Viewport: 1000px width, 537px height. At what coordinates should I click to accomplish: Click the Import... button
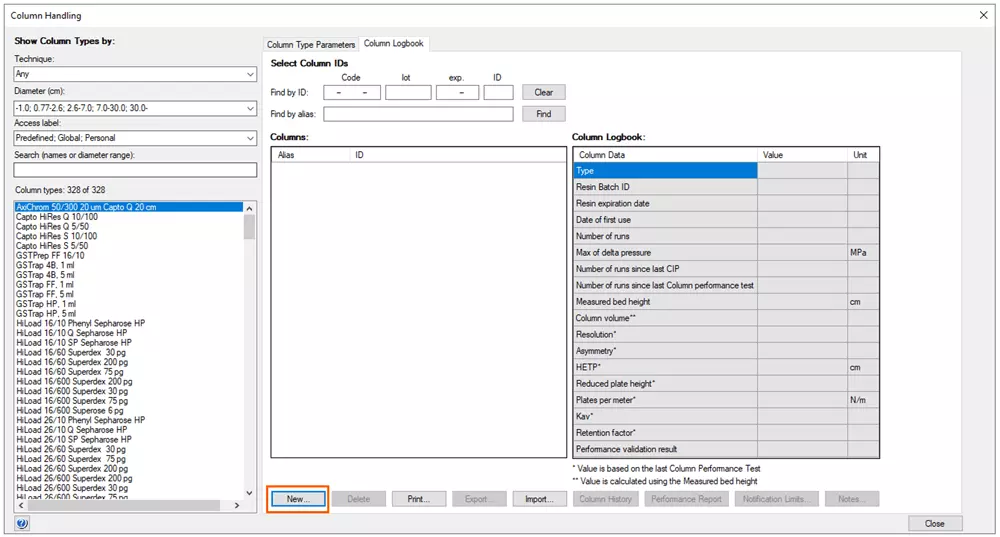(x=539, y=498)
